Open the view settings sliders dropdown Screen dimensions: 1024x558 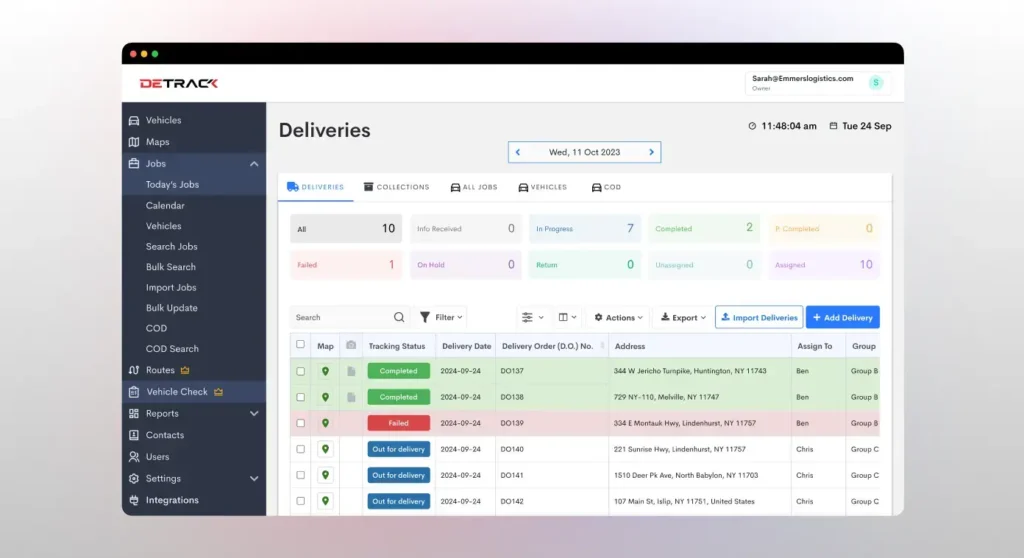pos(532,318)
